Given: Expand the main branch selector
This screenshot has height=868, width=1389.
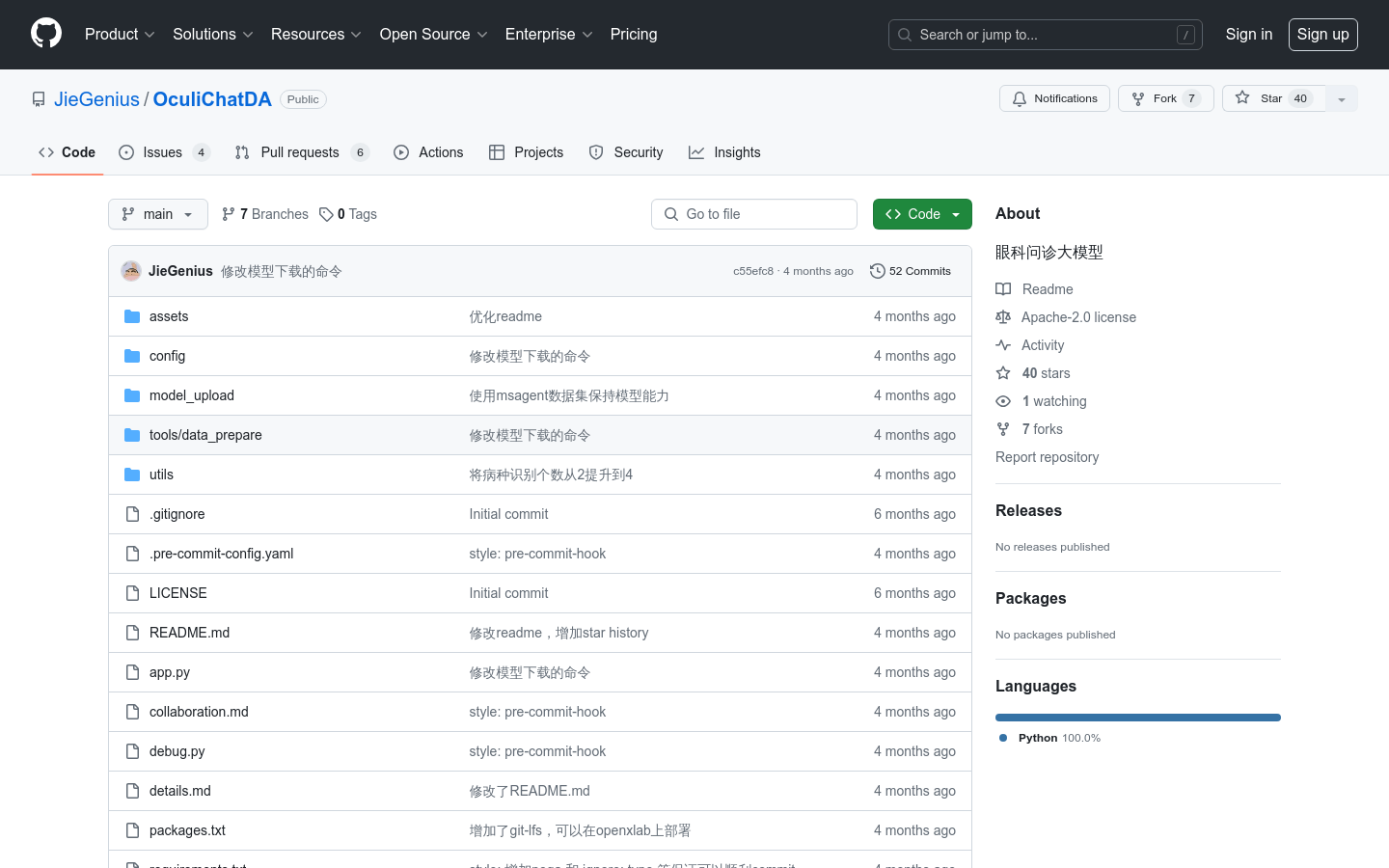Looking at the screenshot, I should (x=158, y=214).
